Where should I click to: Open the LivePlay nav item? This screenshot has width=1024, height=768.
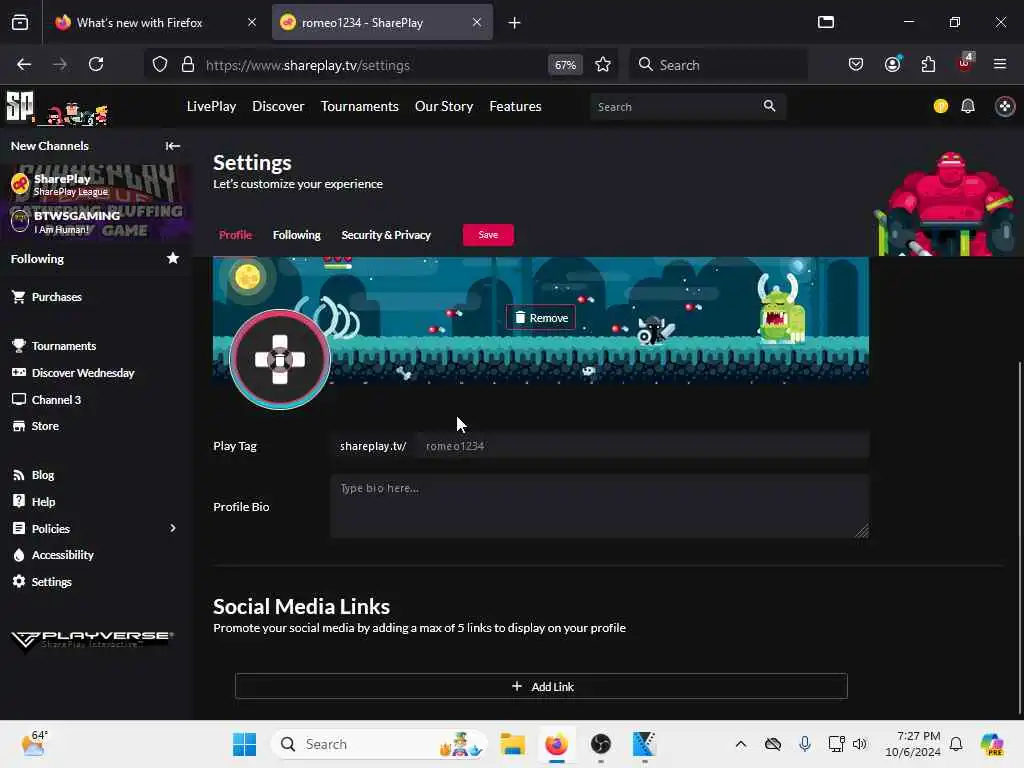click(211, 106)
